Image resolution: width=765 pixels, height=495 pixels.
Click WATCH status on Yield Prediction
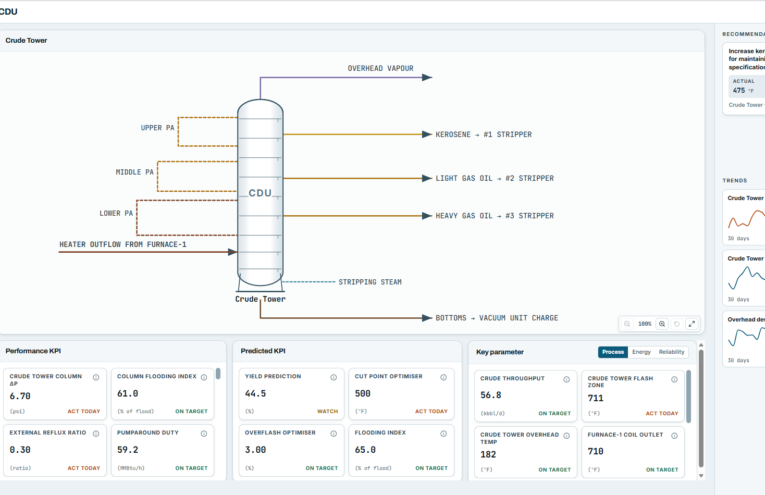327,412
